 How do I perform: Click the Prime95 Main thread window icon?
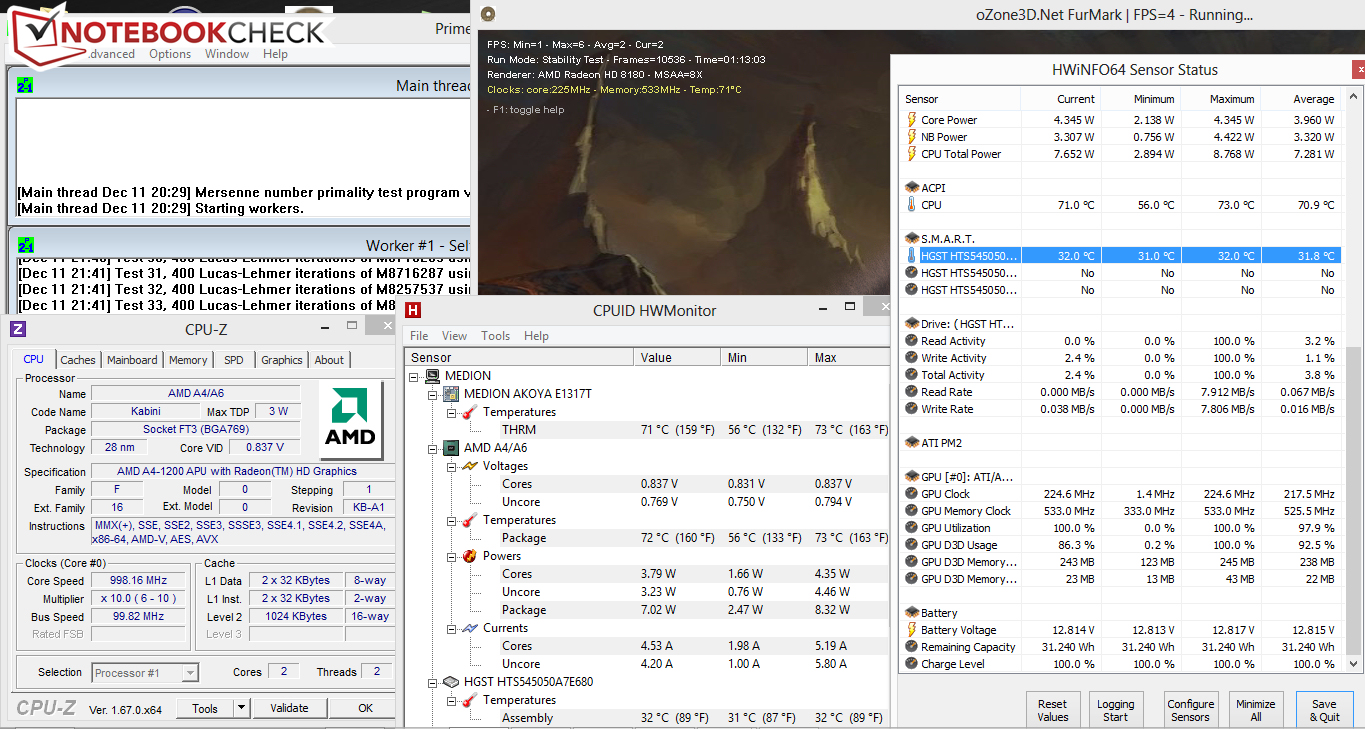tap(25, 86)
